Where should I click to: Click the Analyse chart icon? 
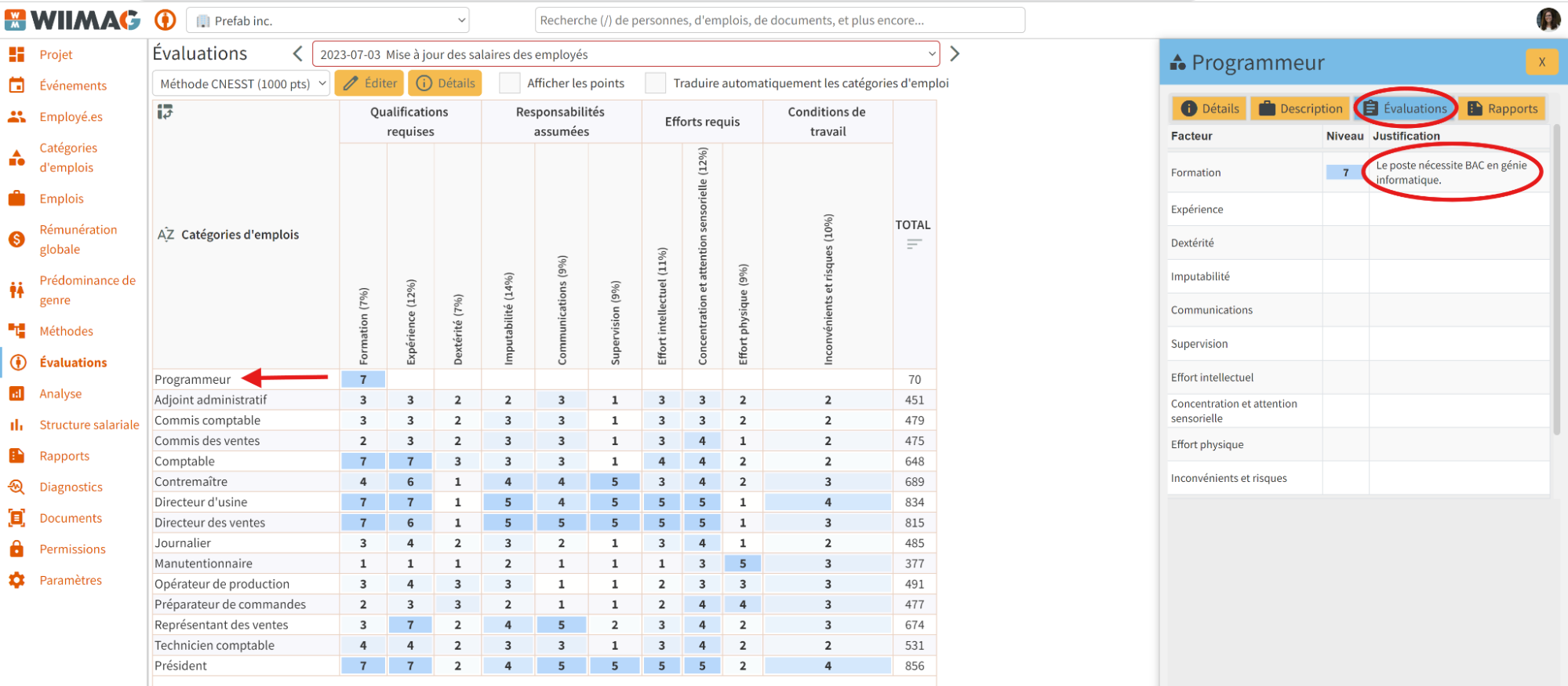click(16, 394)
